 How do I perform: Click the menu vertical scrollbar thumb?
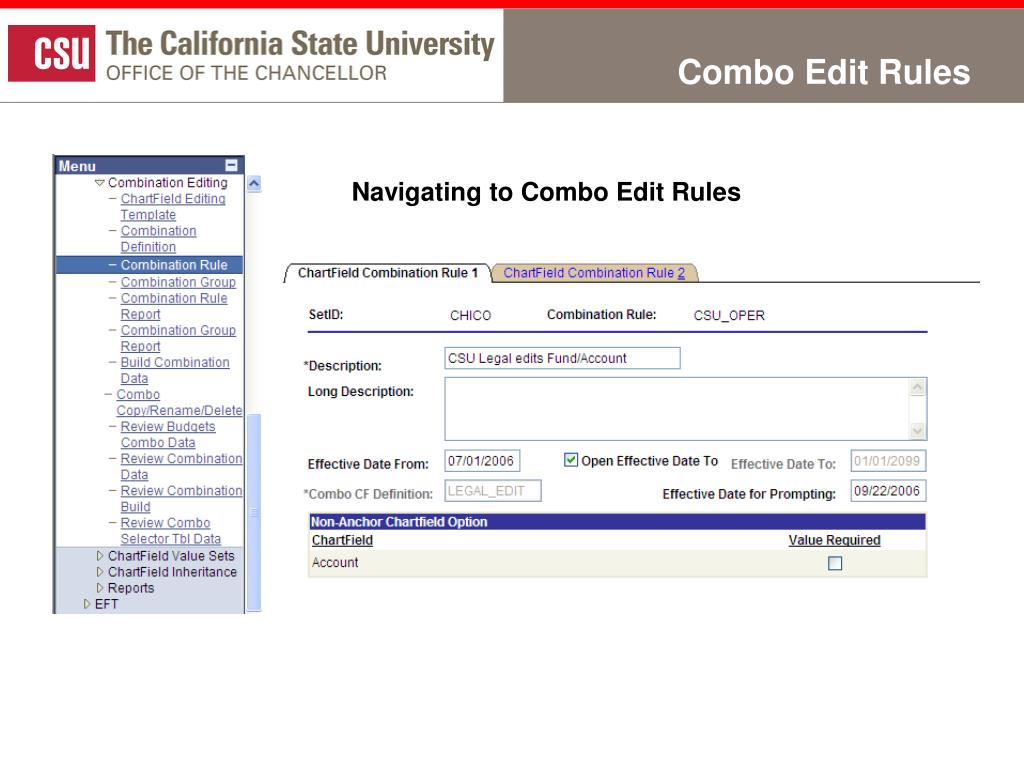(254, 512)
